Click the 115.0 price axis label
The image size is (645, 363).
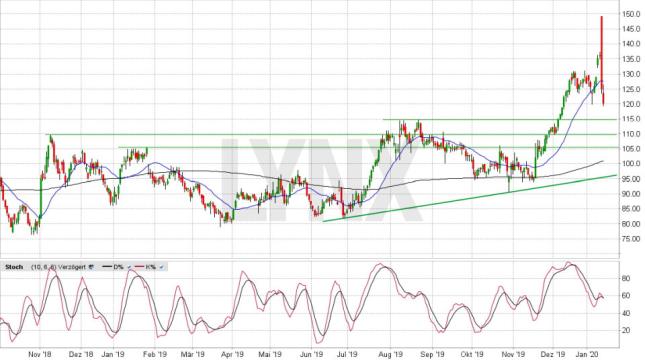point(630,119)
